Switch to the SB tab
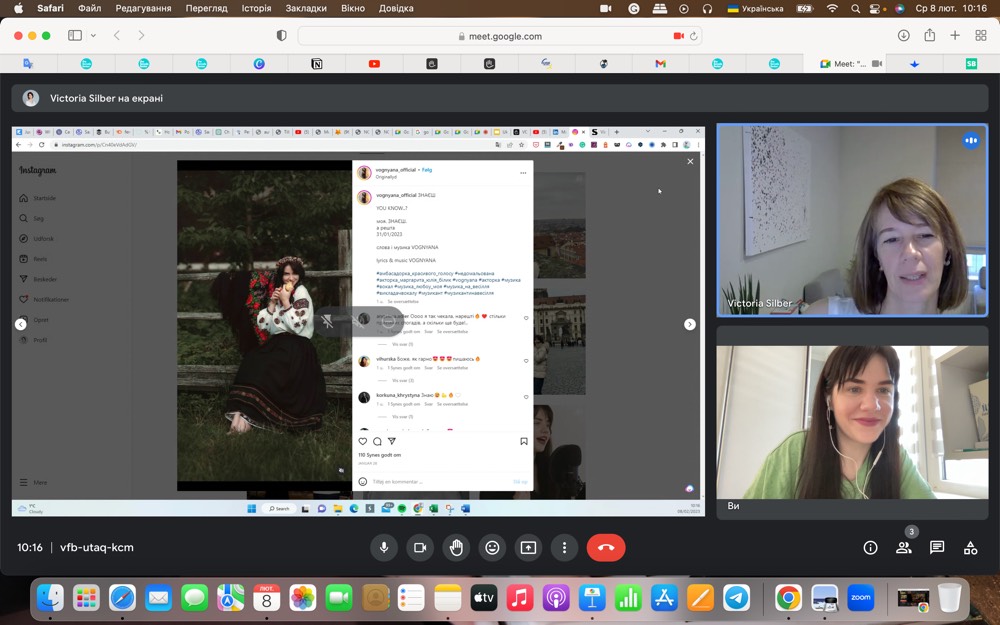Viewport: 1000px width, 625px height. click(971, 64)
